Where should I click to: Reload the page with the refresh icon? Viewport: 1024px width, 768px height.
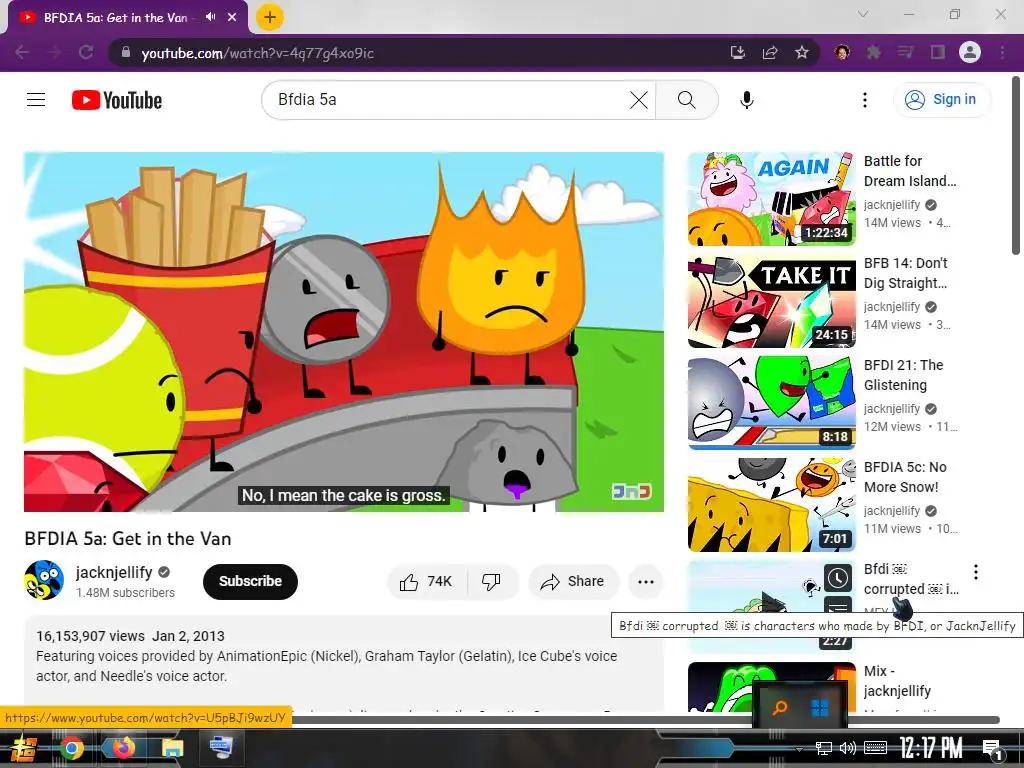click(x=86, y=53)
